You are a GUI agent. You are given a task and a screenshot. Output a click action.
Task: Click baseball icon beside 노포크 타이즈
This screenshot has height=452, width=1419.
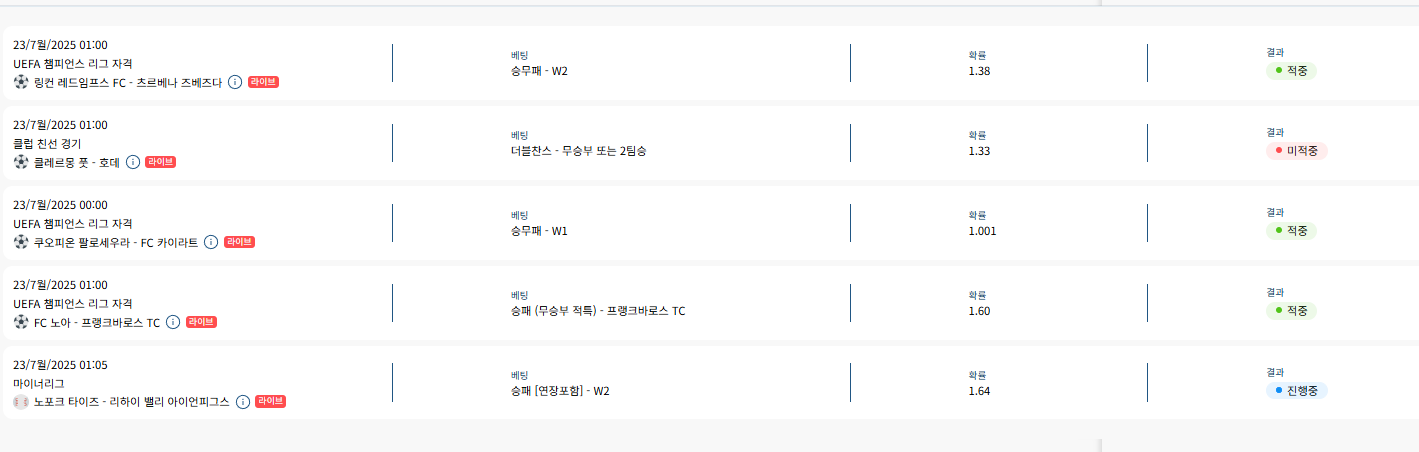tap(21, 402)
